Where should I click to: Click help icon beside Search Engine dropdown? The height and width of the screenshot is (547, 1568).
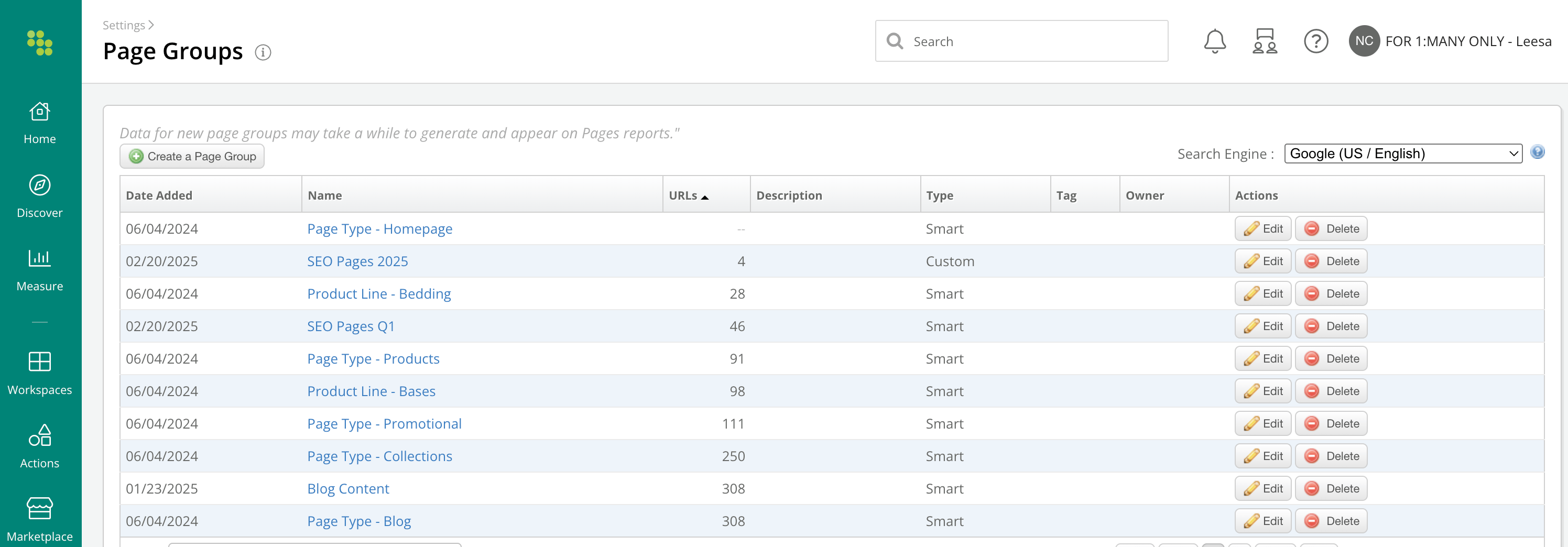click(1537, 152)
